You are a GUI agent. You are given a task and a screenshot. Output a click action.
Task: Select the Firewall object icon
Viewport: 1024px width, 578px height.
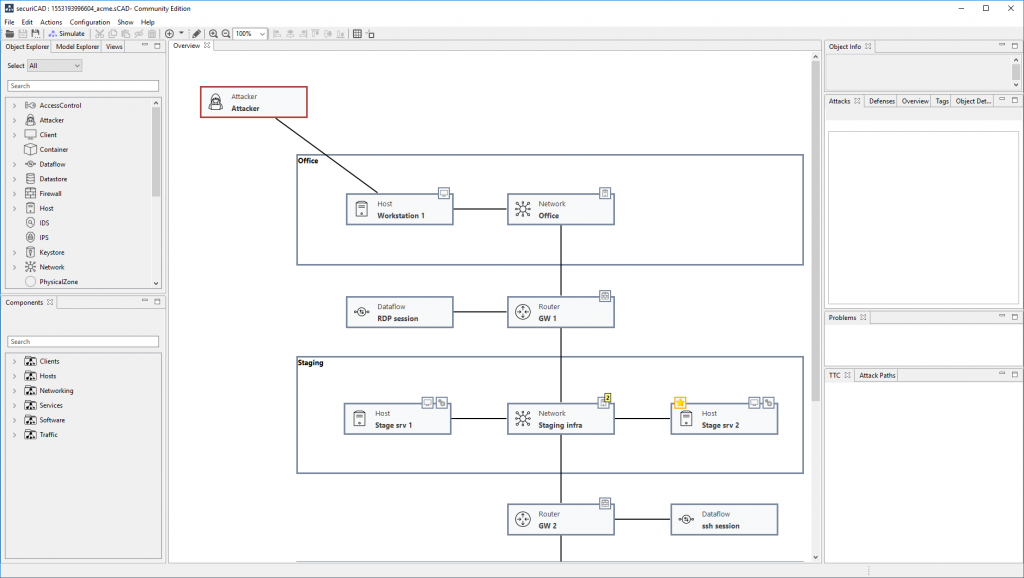30,193
